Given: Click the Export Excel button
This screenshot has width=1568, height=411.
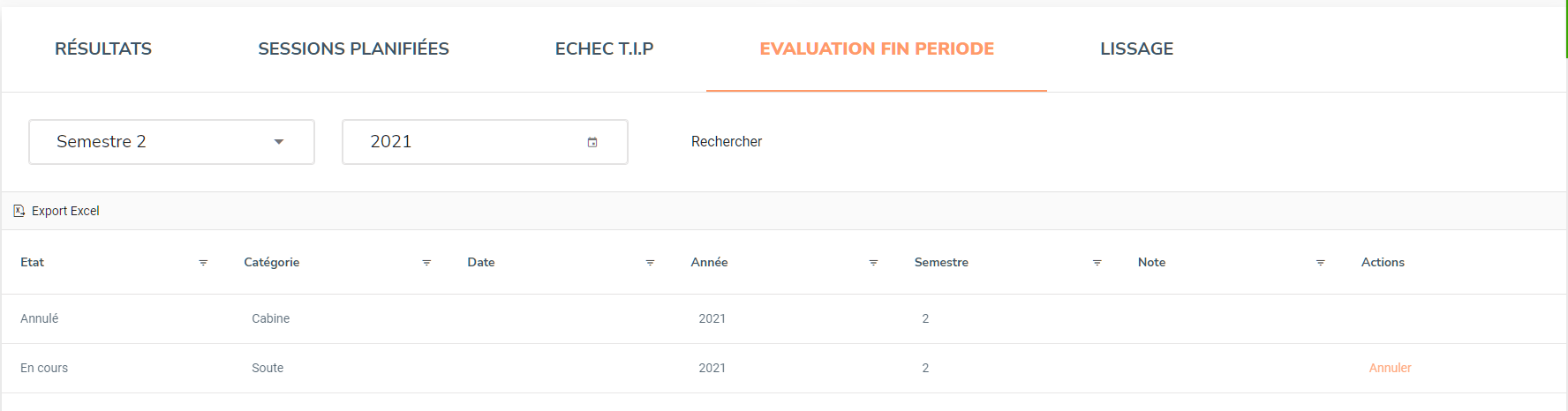Looking at the screenshot, I should point(57,211).
